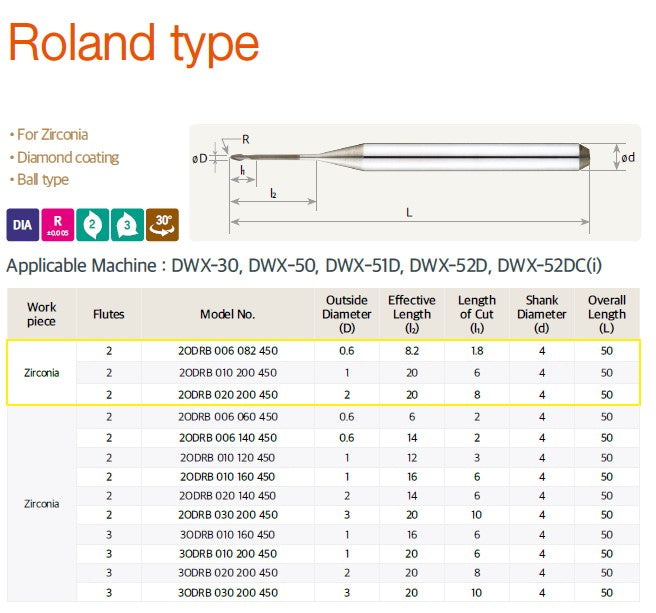656x613 pixels.
Task: Click effective length 12 for 2ODRB 010 120 450
Action: click(x=412, y=458)
